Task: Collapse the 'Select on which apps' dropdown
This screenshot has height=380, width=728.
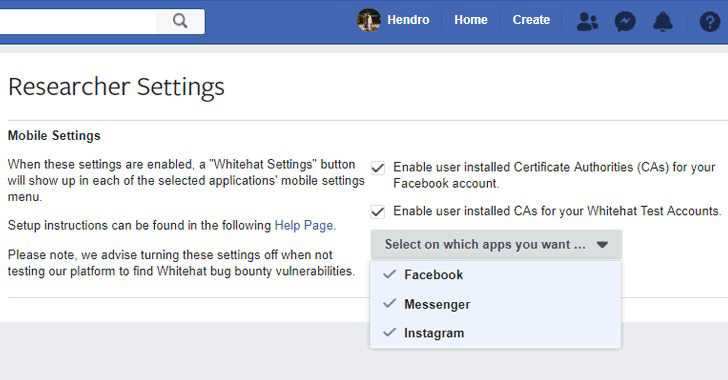Action: click(496, 244)
